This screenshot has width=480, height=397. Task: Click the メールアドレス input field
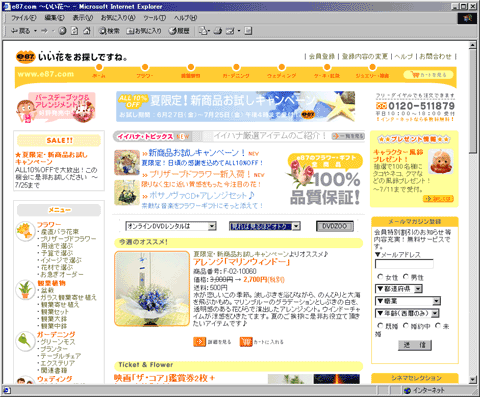pos(404,264)
